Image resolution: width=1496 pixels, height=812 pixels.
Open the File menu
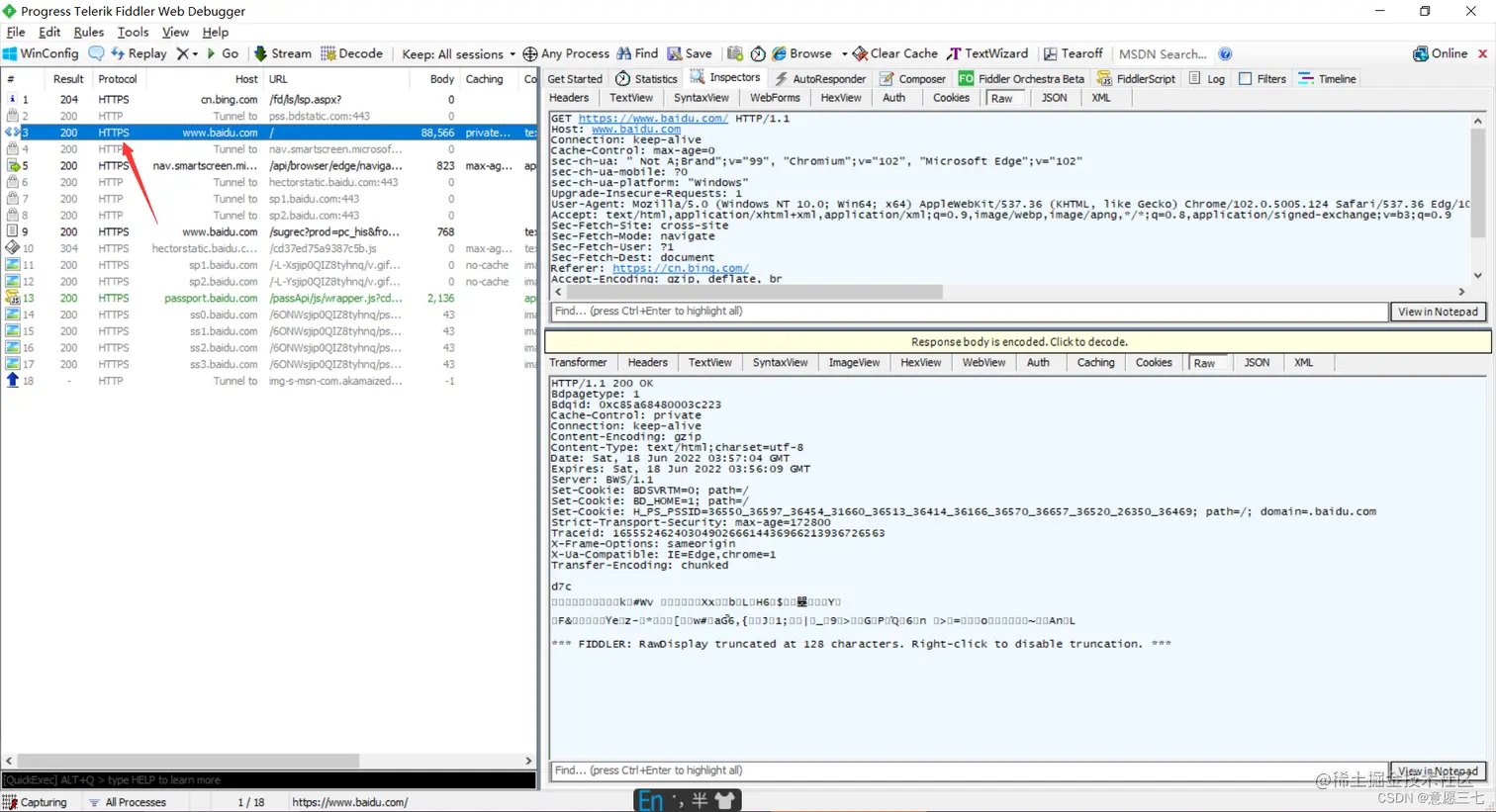(x=16, y=32)
